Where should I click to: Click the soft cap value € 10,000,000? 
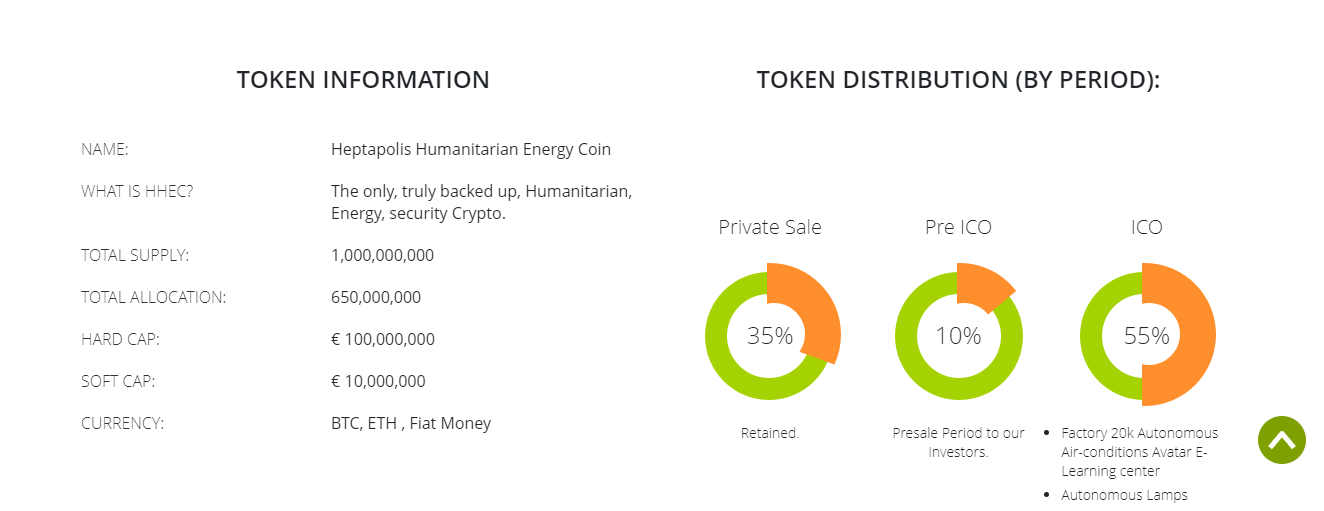tap(378, 381)
